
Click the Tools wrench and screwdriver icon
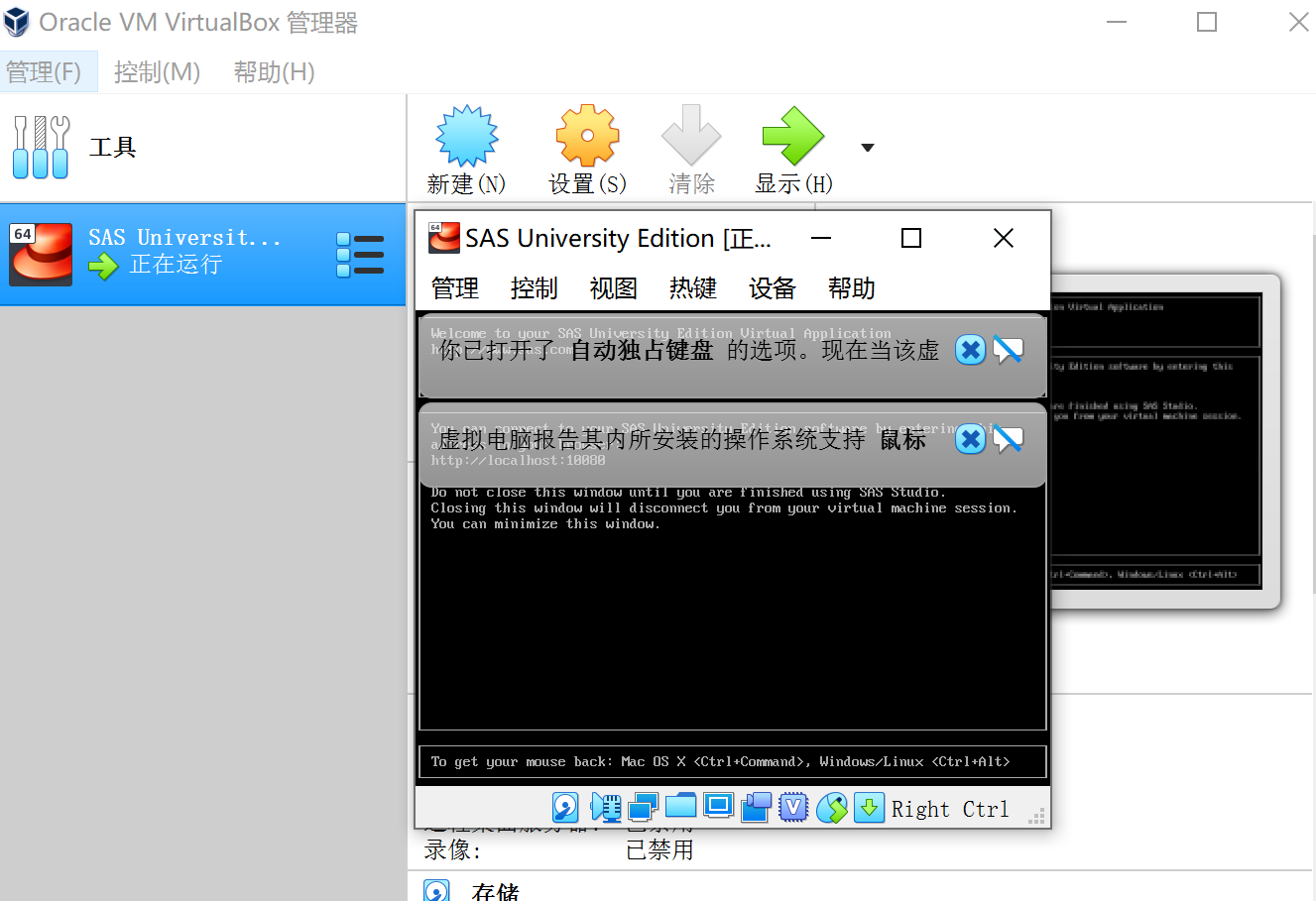[41, 147]
